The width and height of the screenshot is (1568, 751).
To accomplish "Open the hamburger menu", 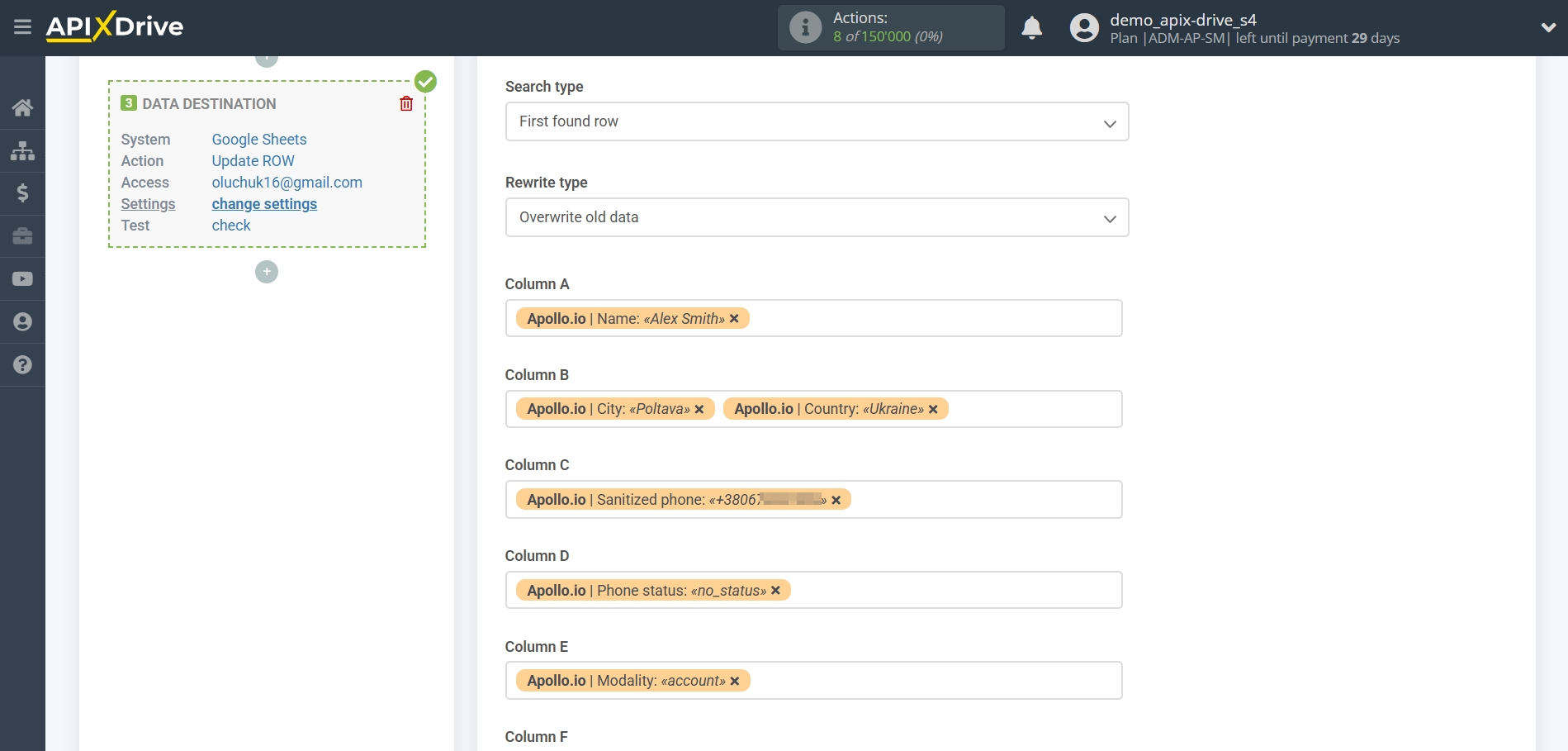I will 22,27.
